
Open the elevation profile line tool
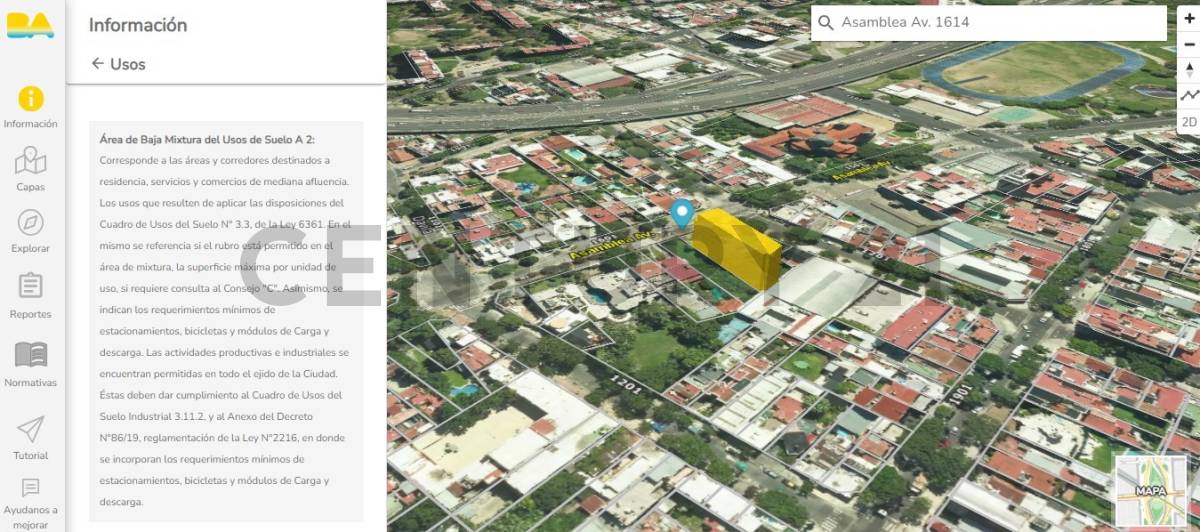point(1188,96)
